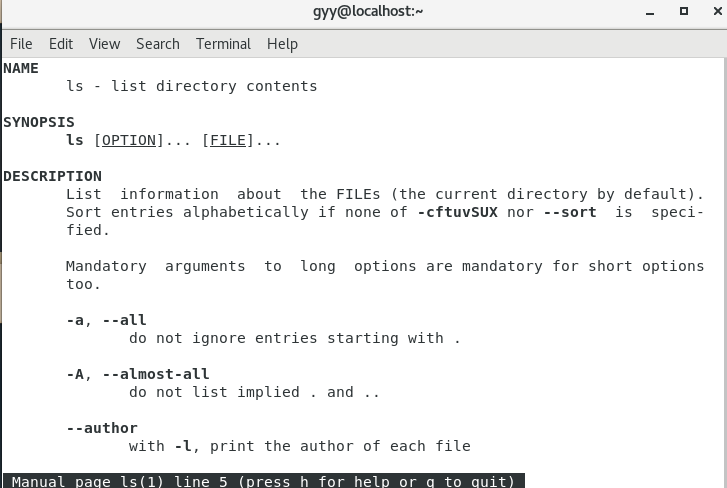The height and width of the screenshot is (488, 727).
Task: Click 'do not ignore entries starting with .'
Action: 294,338
